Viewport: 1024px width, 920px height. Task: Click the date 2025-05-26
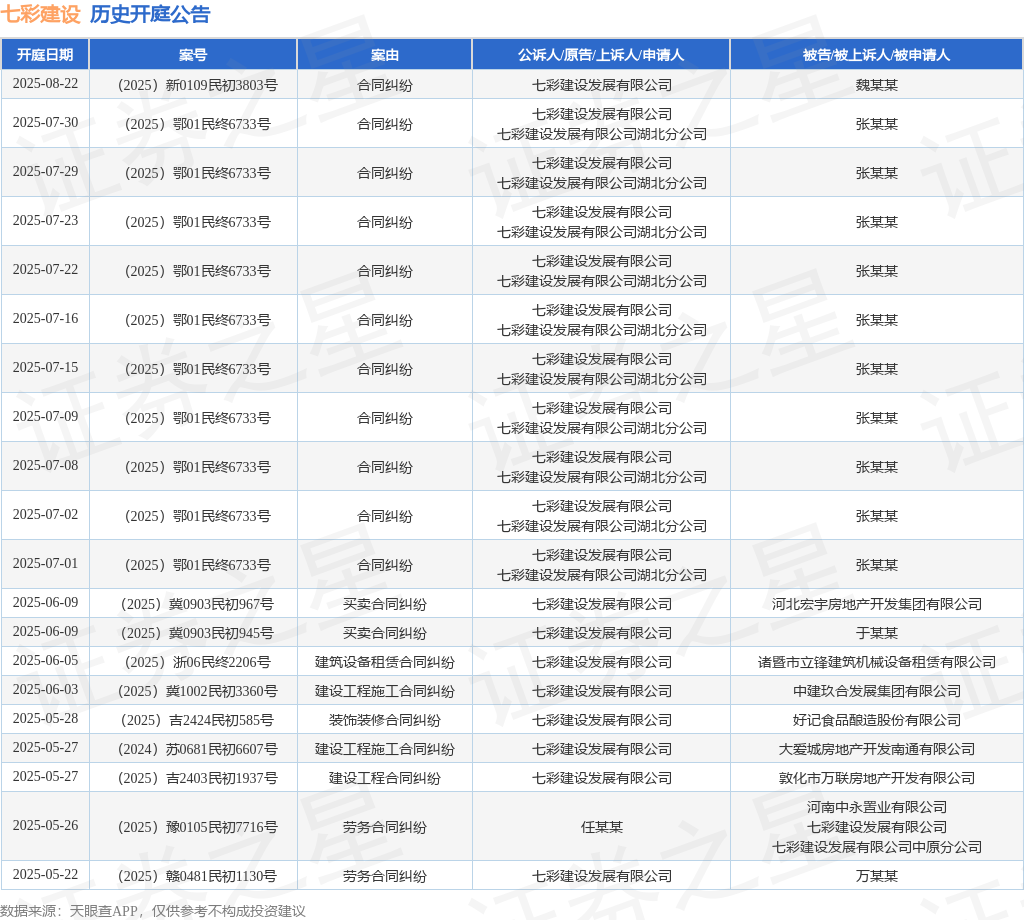tap(45, 826)
